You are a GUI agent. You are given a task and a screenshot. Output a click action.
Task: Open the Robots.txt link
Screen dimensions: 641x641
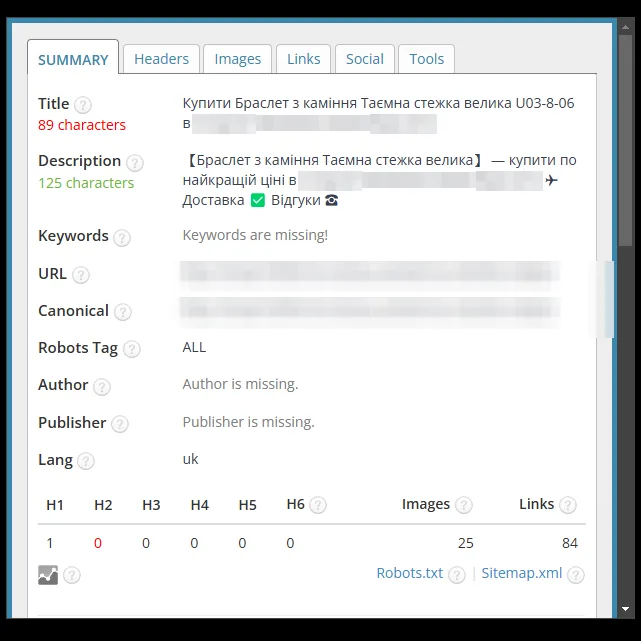[x=410, y=573]
